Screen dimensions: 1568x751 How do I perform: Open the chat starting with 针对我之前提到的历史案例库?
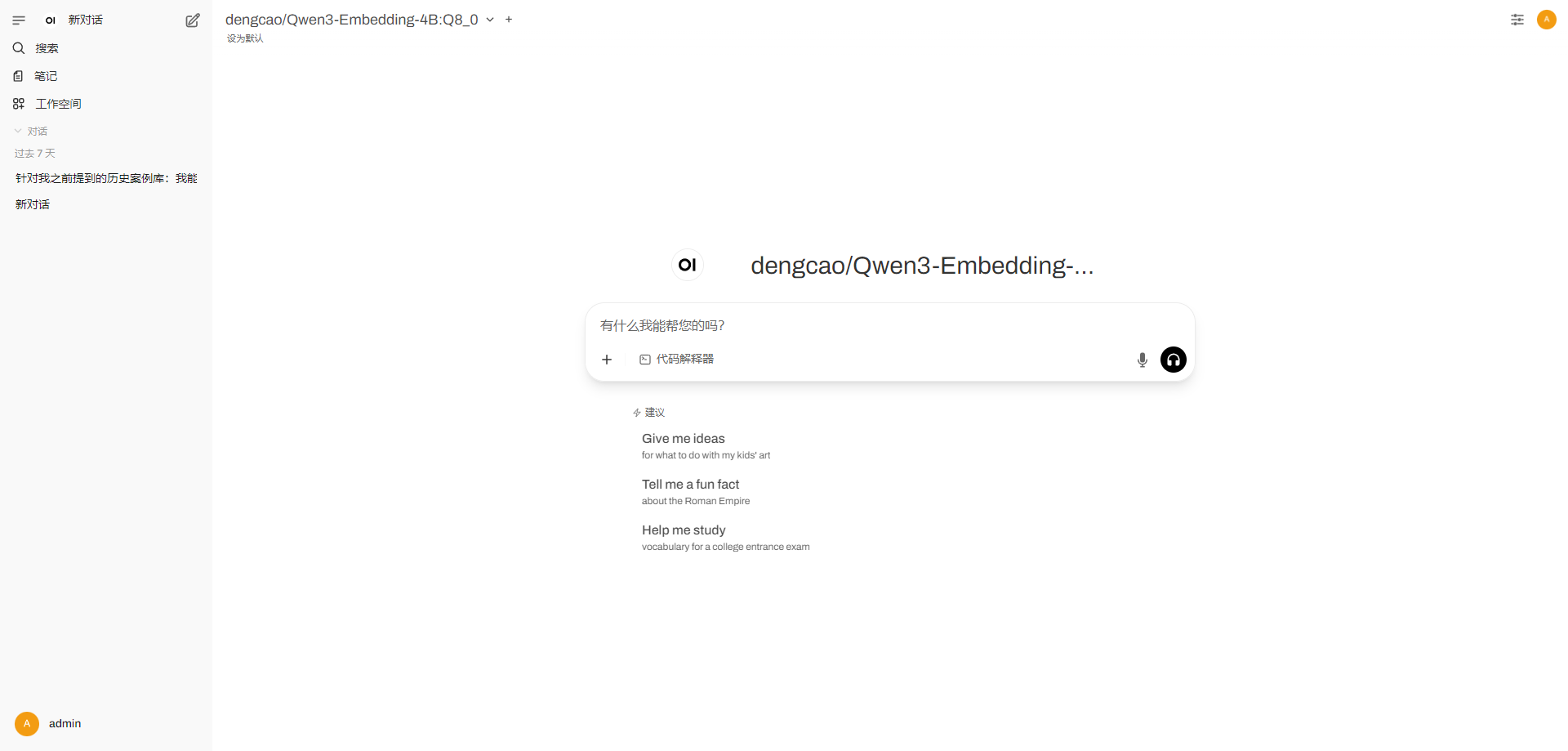tap(106, 178)
